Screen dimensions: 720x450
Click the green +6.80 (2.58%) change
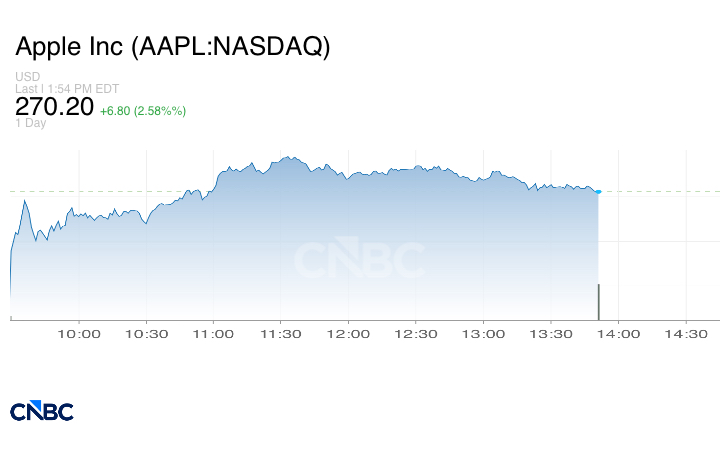[x=143, y=109]
